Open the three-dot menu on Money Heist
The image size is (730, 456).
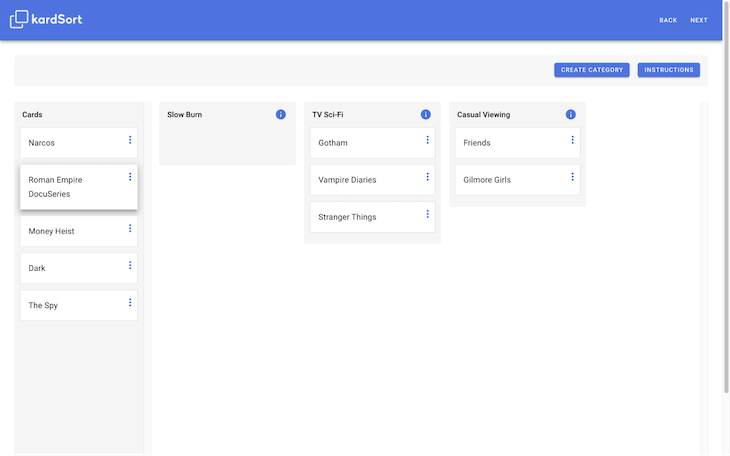click(x=130, y=228)
